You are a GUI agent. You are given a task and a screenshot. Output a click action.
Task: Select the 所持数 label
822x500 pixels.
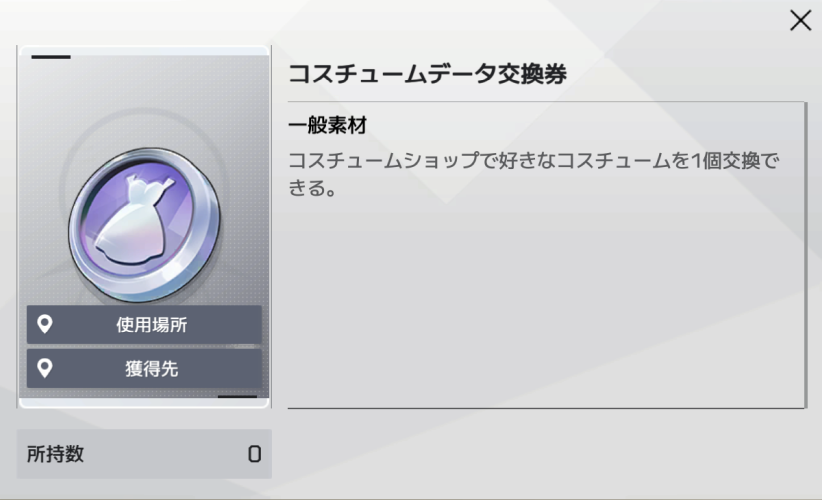pyautogui.click(x=56, y=454)
